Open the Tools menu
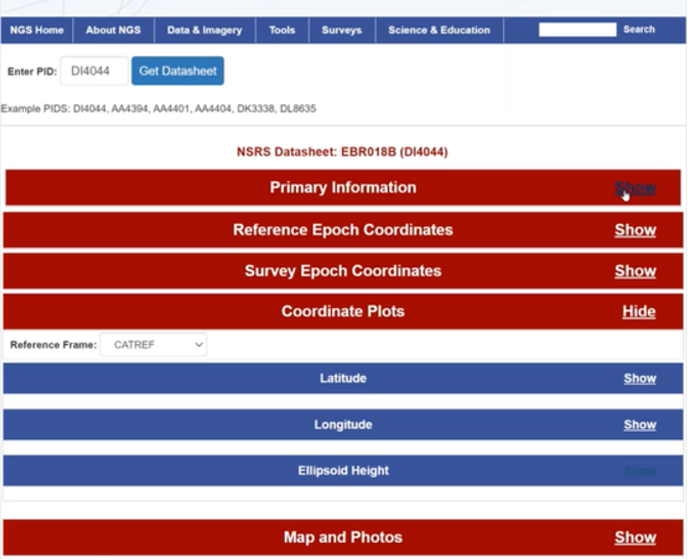This screenshot has width=688, height=560. point(282,30)
